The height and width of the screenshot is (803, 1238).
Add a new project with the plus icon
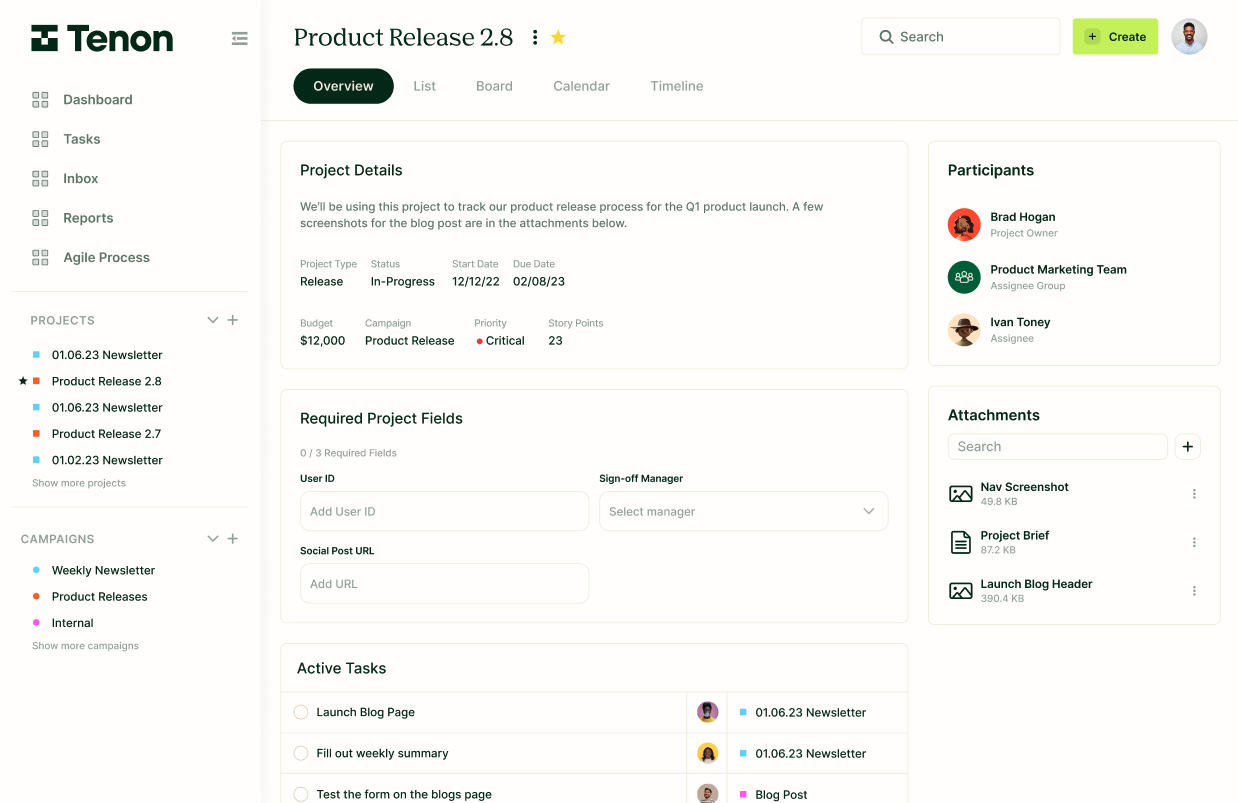233,320
